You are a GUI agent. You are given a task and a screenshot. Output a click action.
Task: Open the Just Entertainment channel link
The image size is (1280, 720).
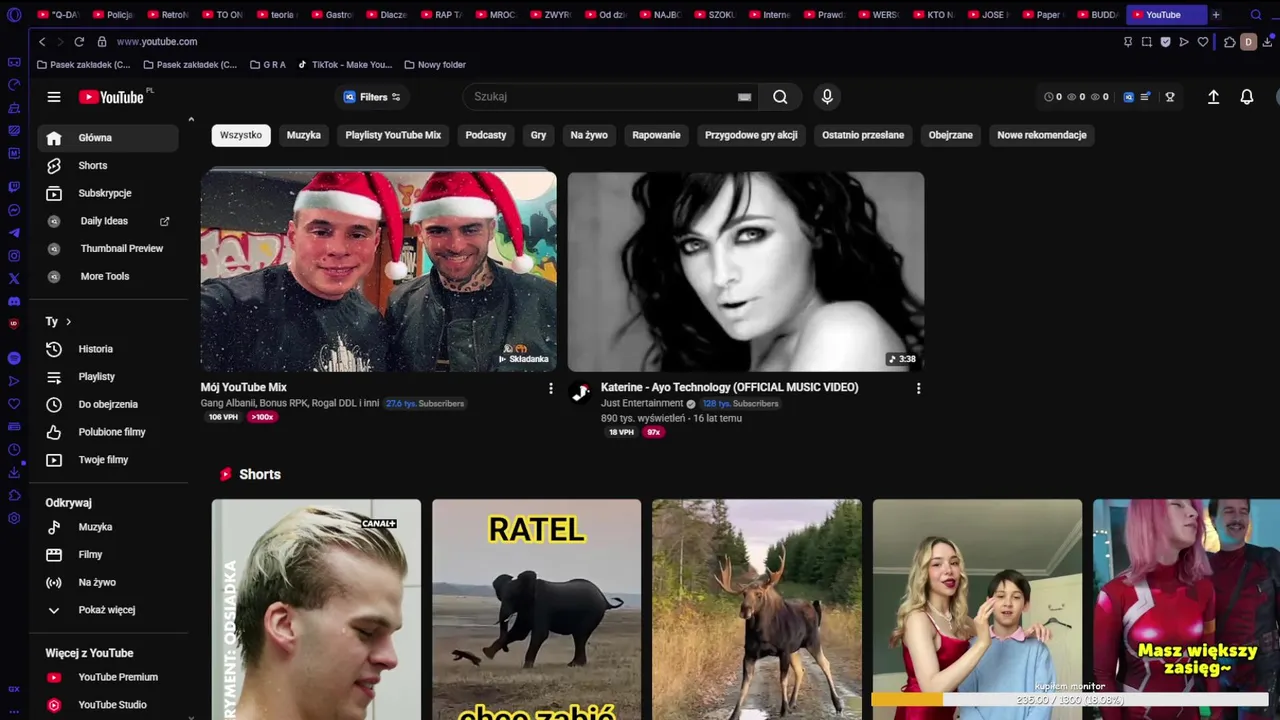pos(642,403)
